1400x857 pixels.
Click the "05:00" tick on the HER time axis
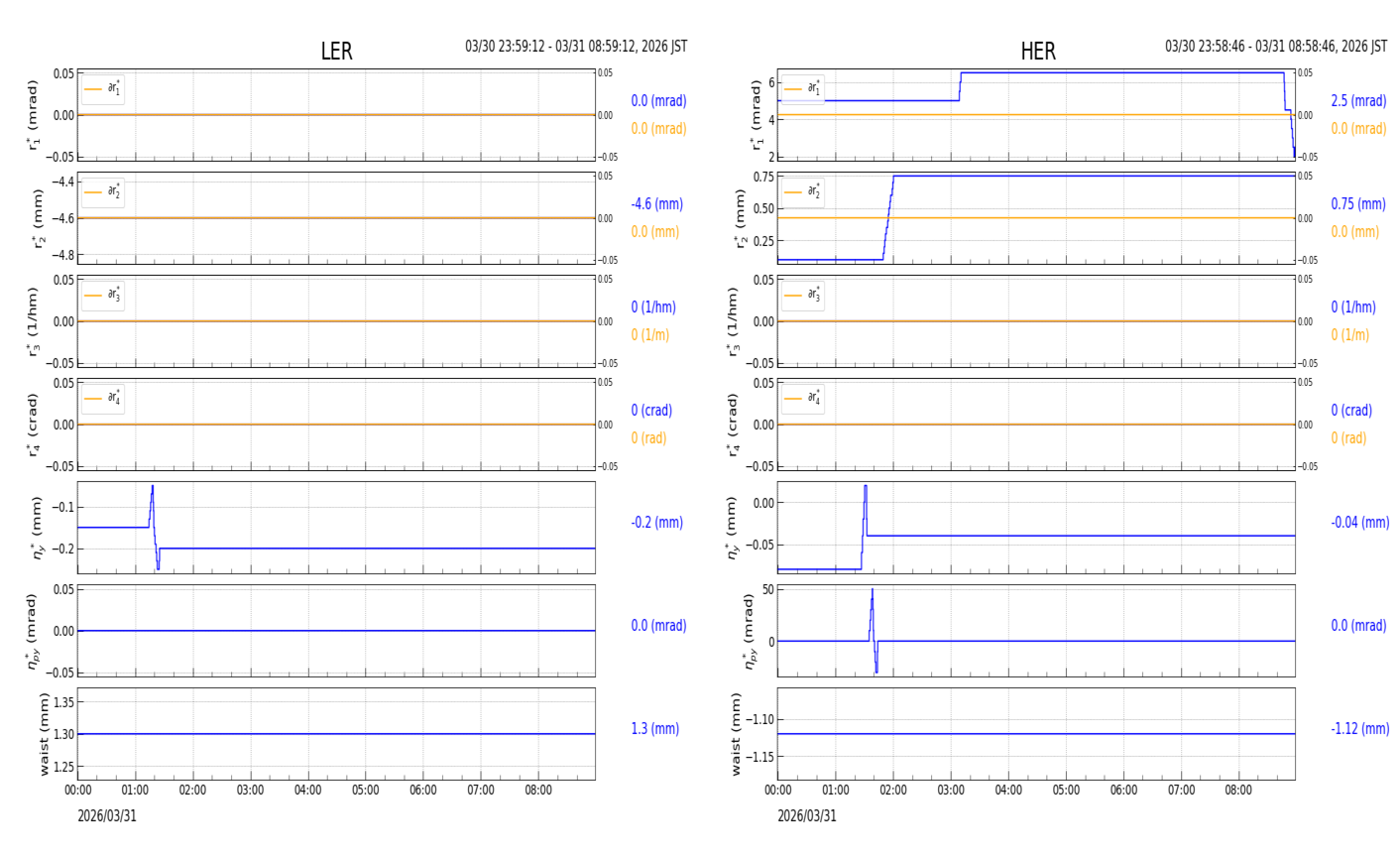[x=1066, y=791]
